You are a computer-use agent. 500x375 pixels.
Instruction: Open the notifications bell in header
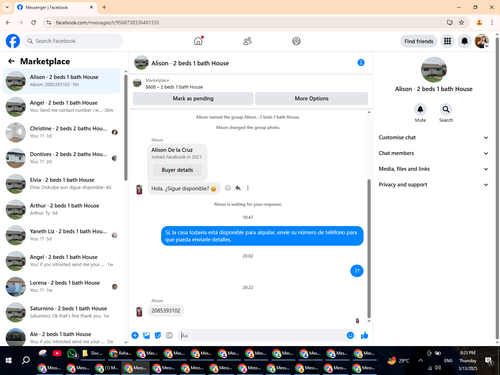(464, 41)
